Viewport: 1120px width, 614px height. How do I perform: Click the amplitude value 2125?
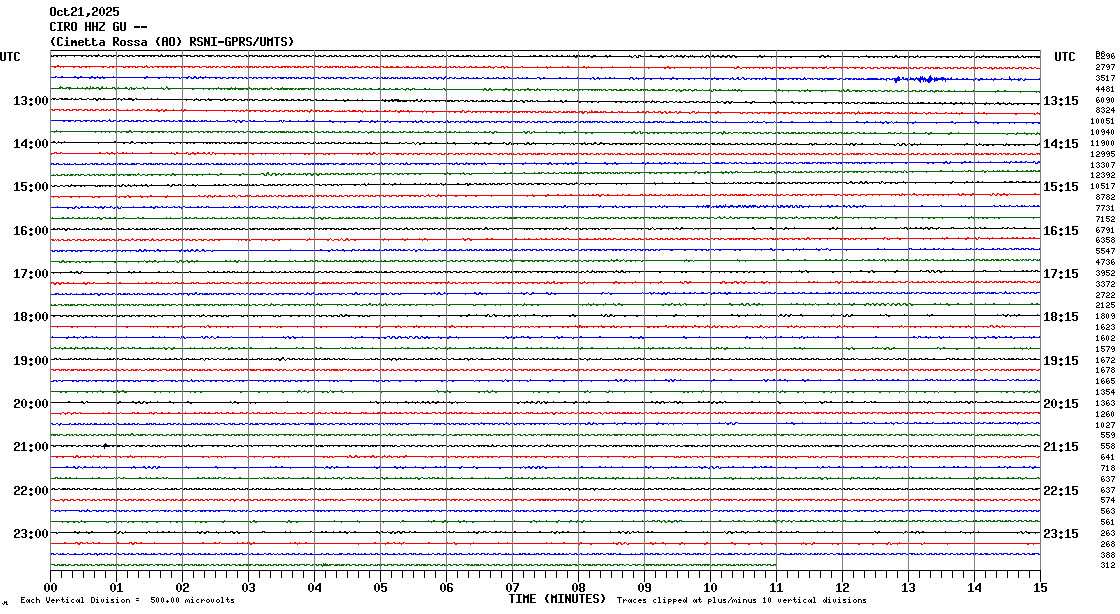1105,306
